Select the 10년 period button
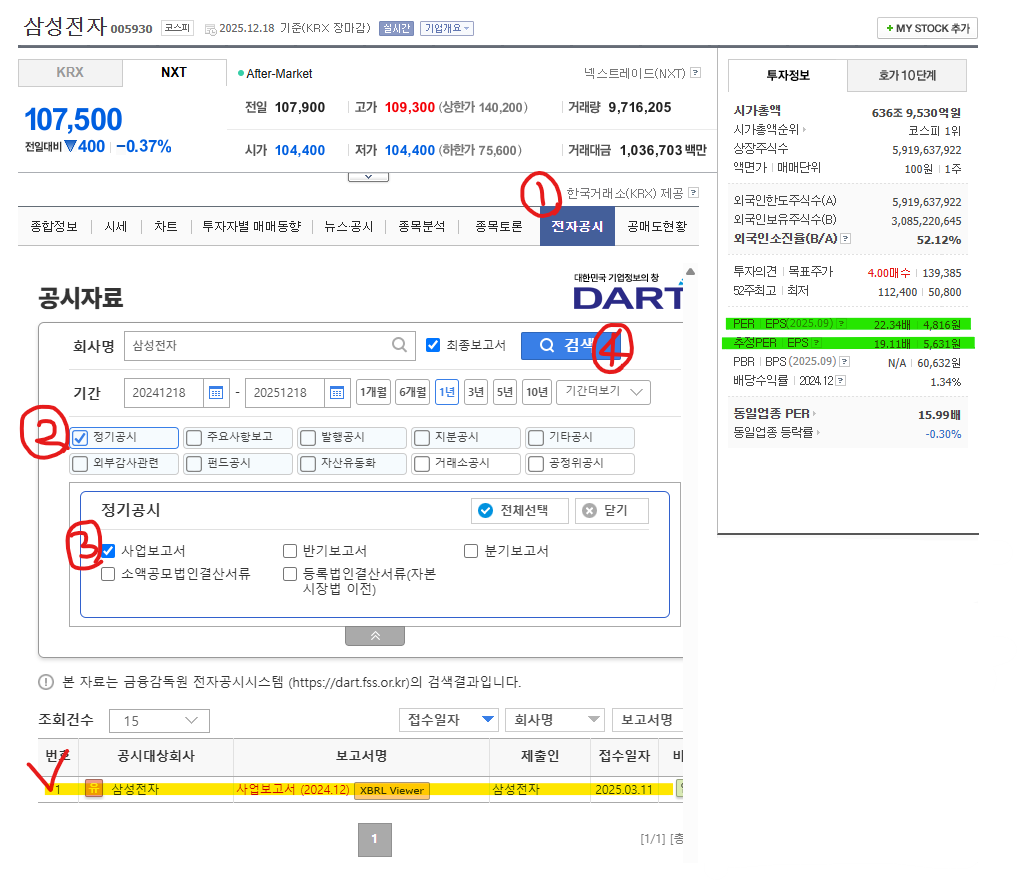The image size is (1018, 880). [537, 392]
